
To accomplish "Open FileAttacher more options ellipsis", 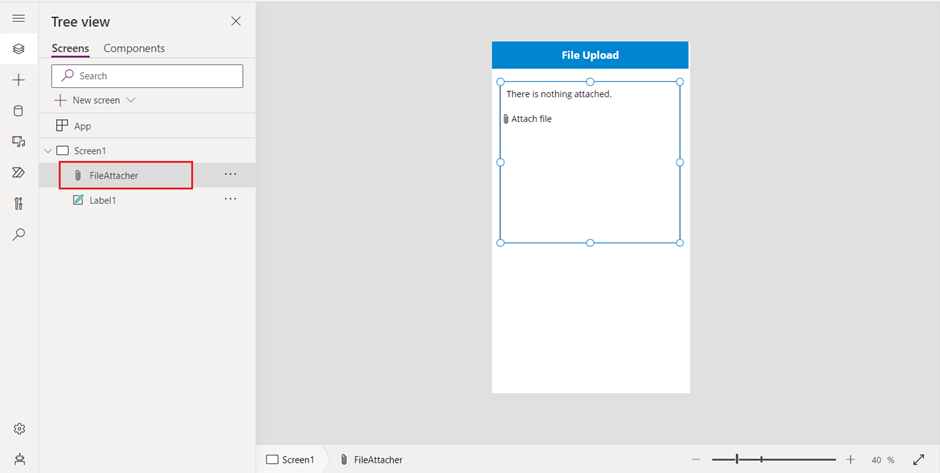I will coord(230,175).
